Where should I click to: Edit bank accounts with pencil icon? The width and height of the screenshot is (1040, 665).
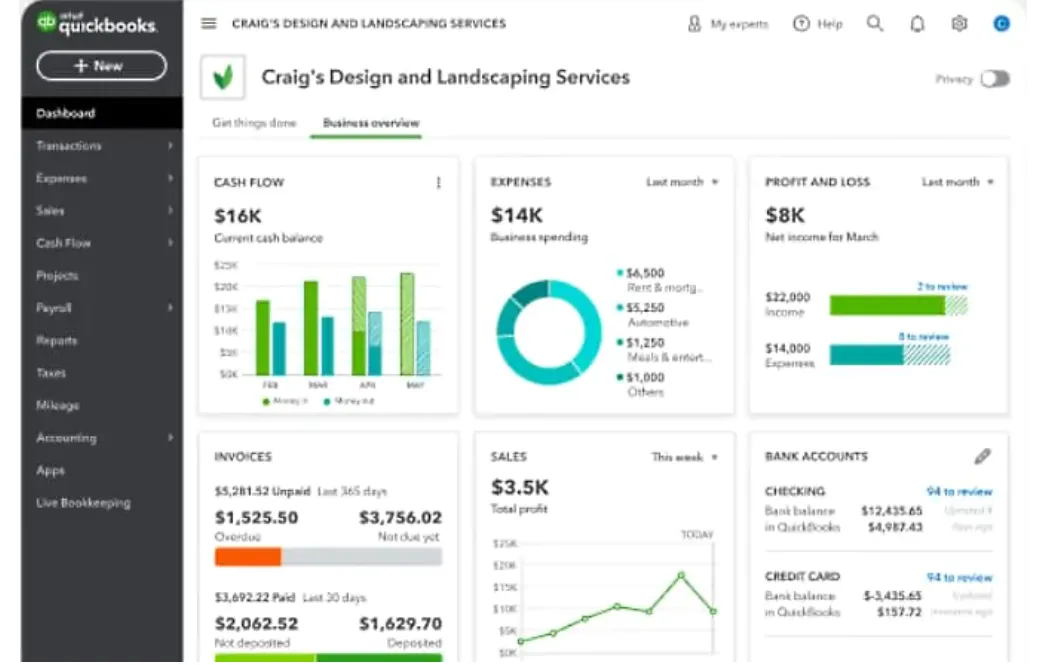tap(982, 456)
